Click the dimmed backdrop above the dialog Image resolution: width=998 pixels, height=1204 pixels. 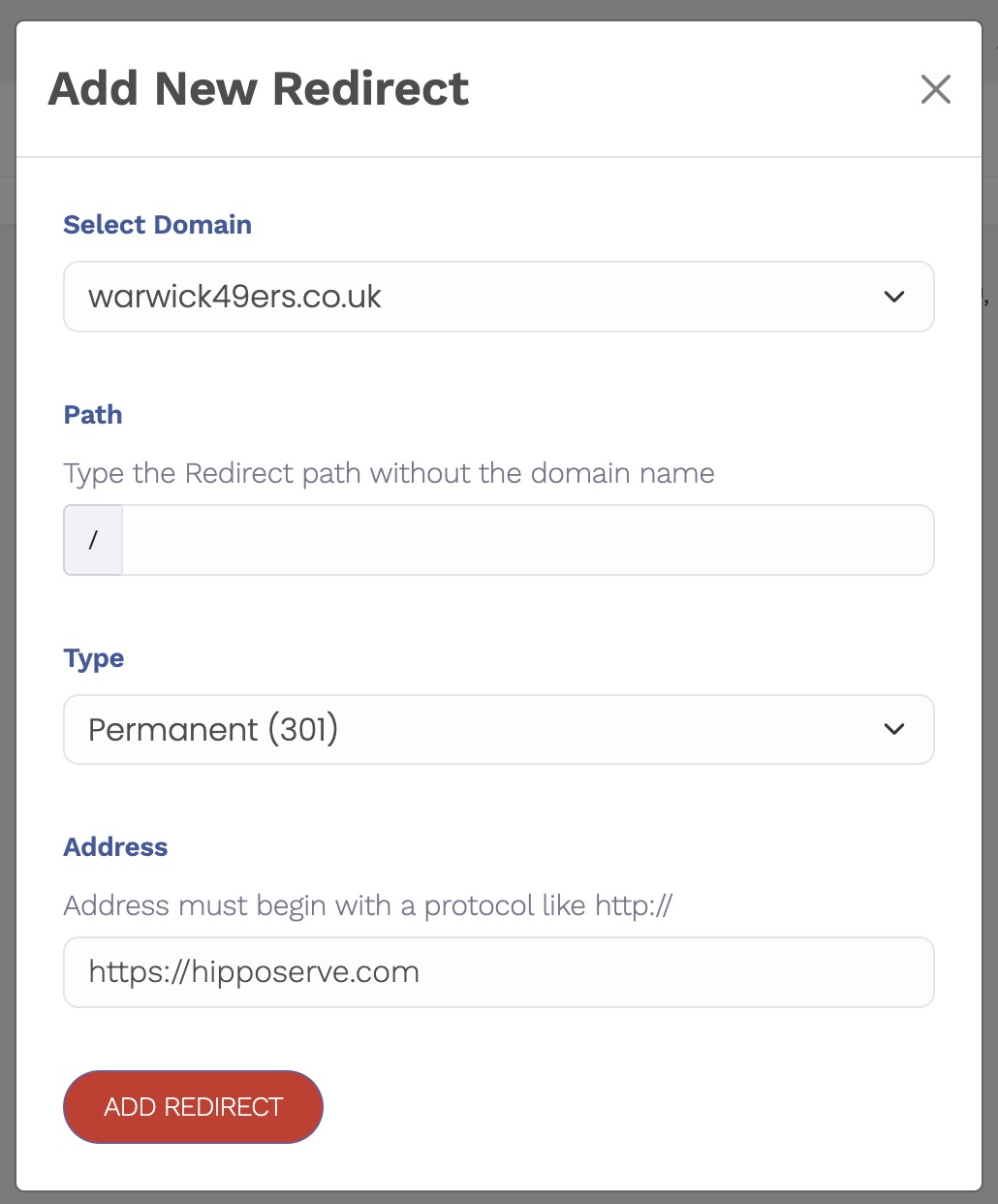pos(498,9)
